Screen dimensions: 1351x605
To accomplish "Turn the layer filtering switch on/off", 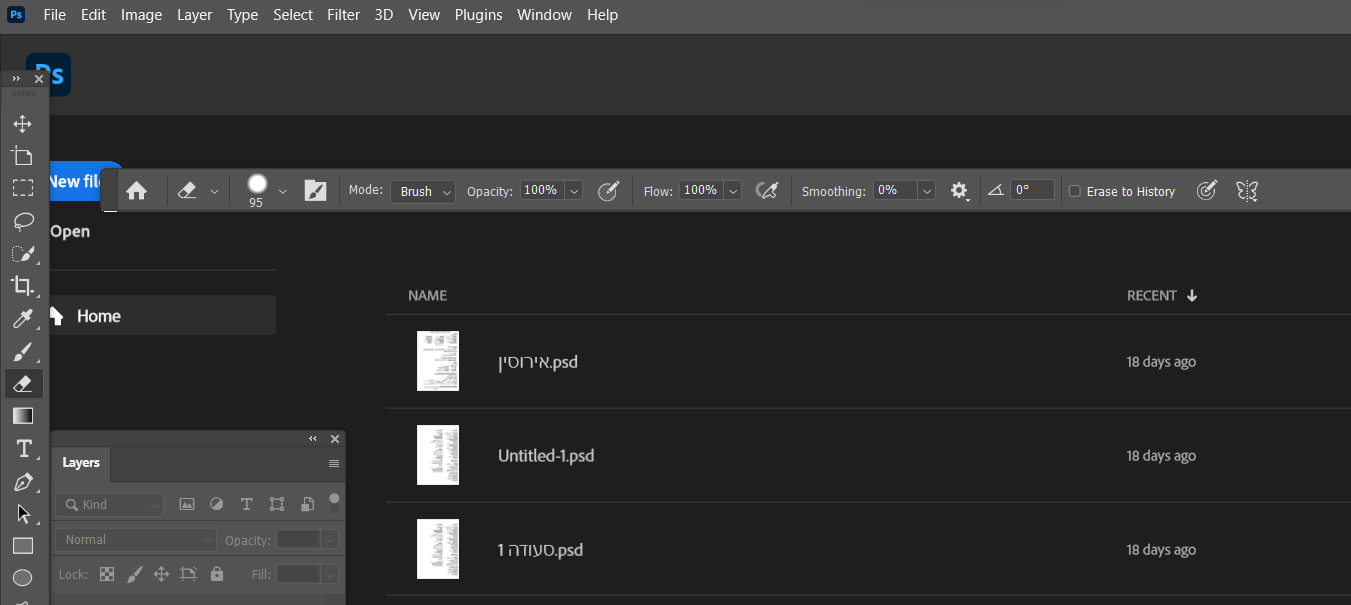I will click(x=334, y=501).
